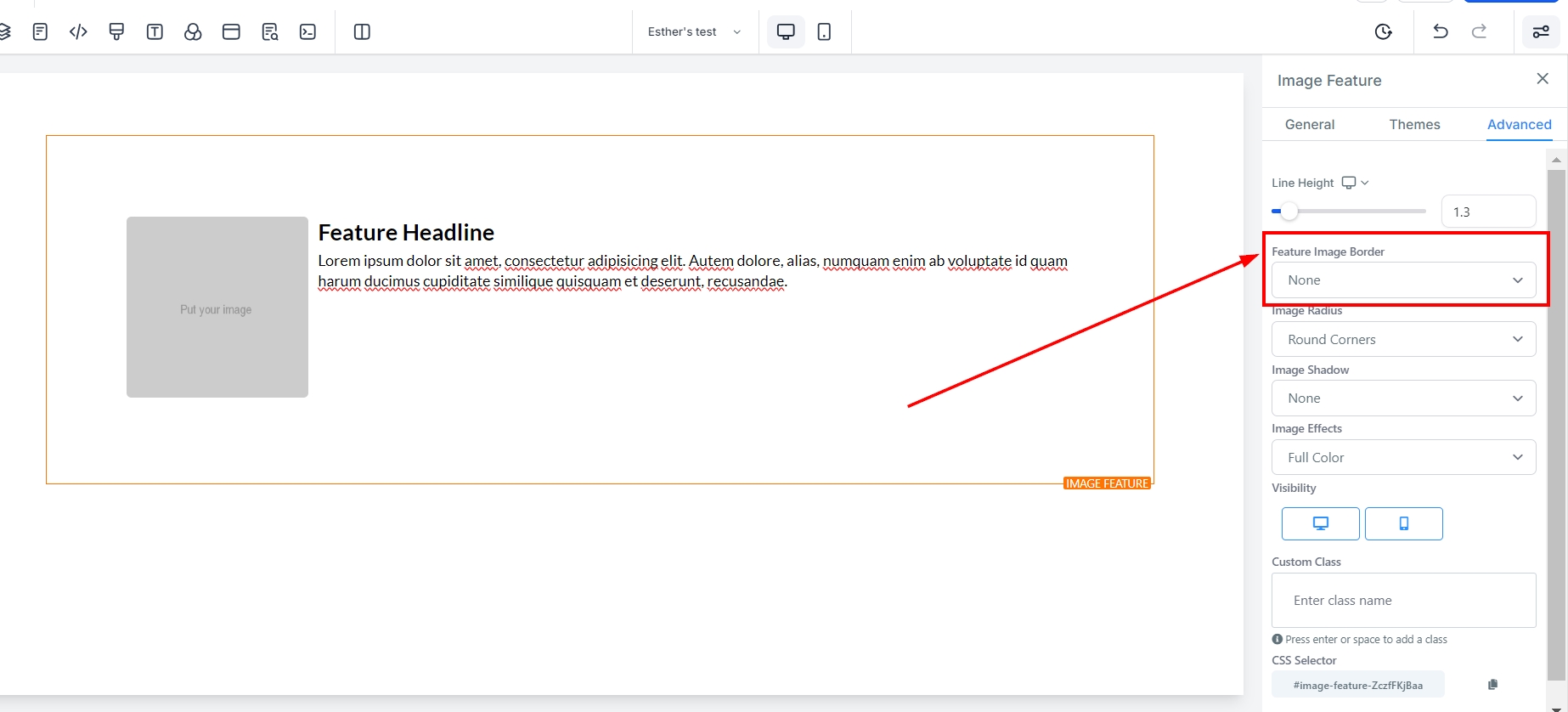This screenshot has width=1568, height=712.
Task: Open the Image Effects dropdown
Action: tap(1403, 457)
